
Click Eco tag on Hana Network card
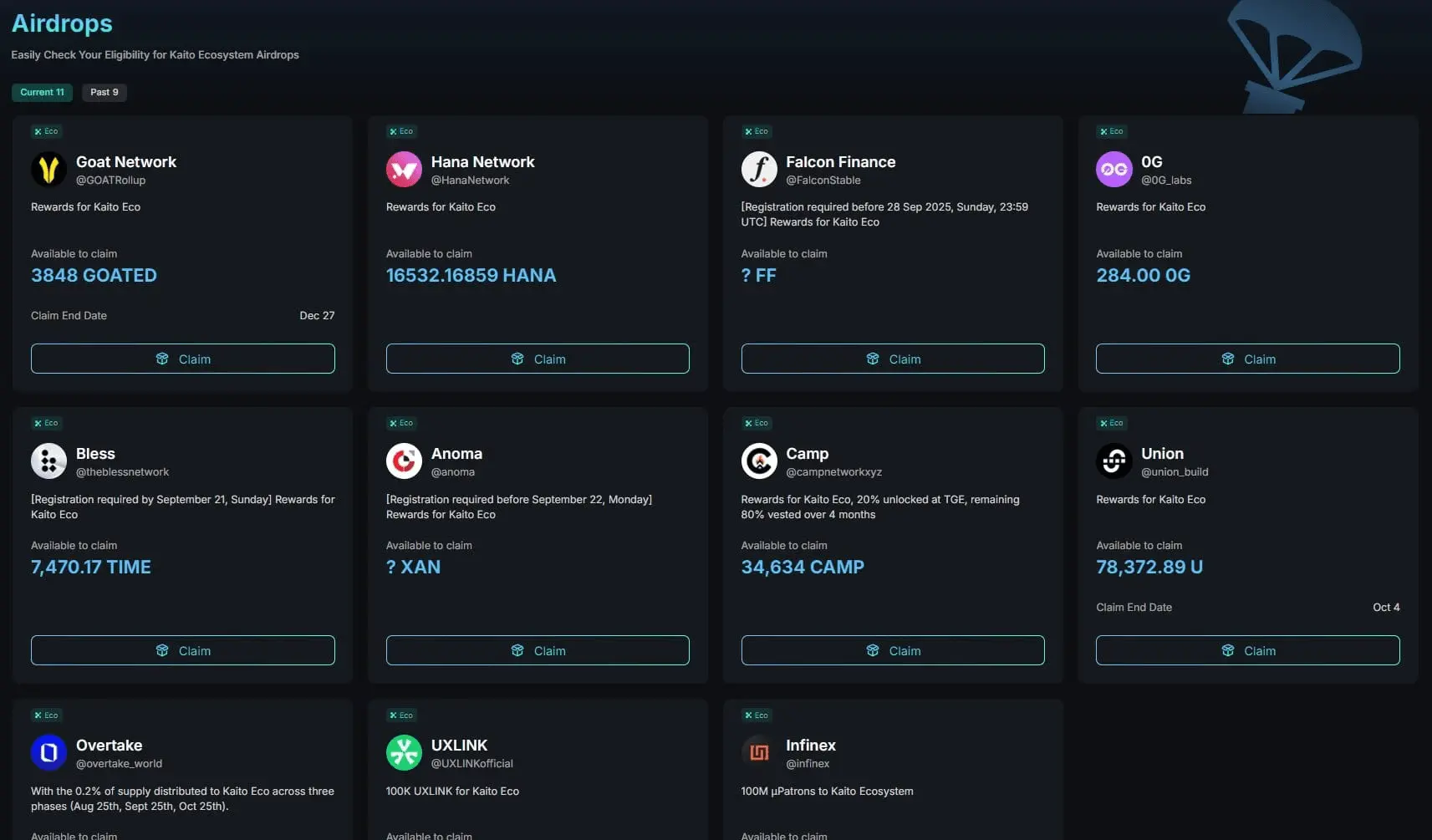click(x=401, y=131)
